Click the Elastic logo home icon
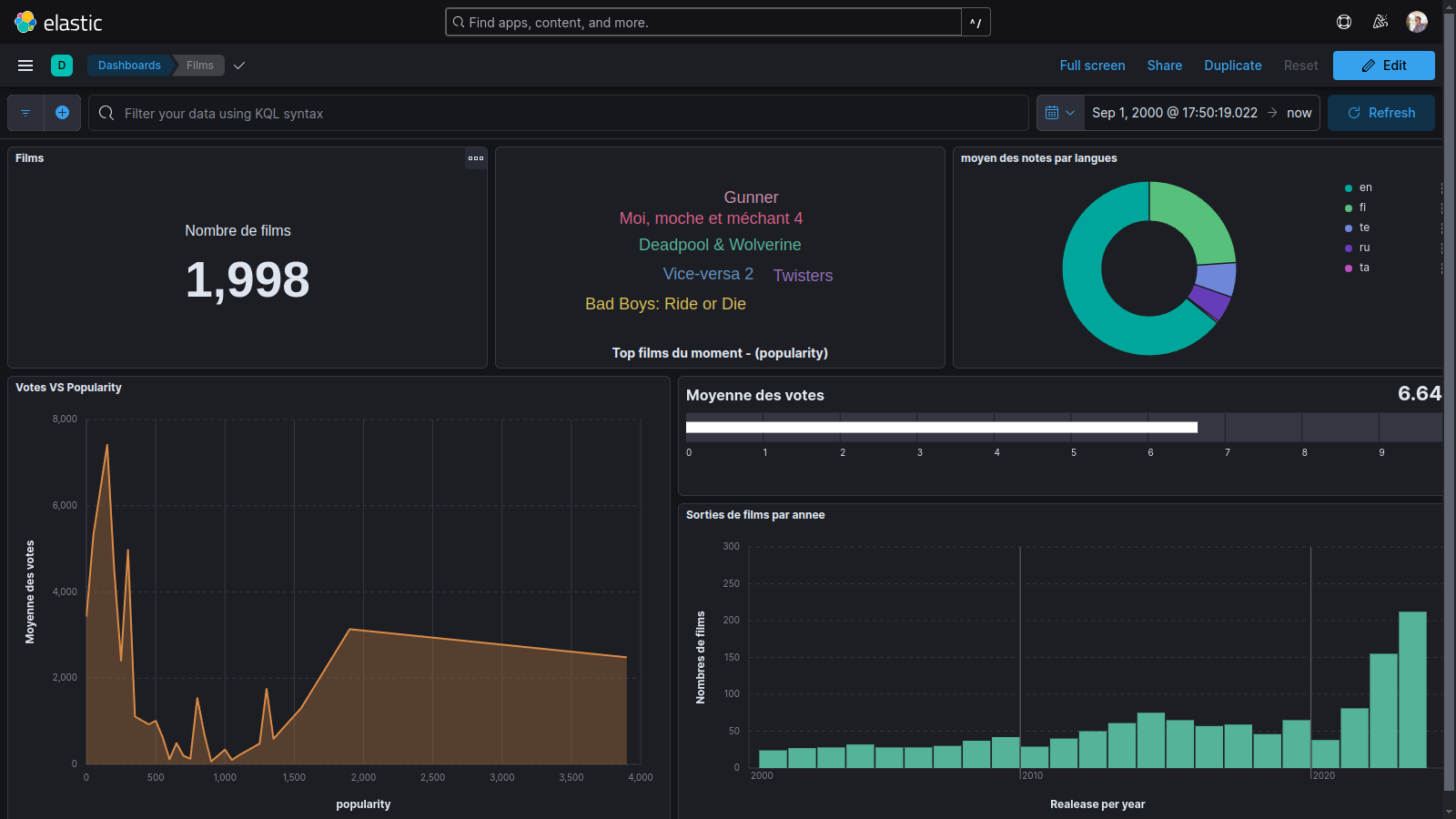This screenshot has height=819, width=1456. pyautogui.click(x=25, y=22)
